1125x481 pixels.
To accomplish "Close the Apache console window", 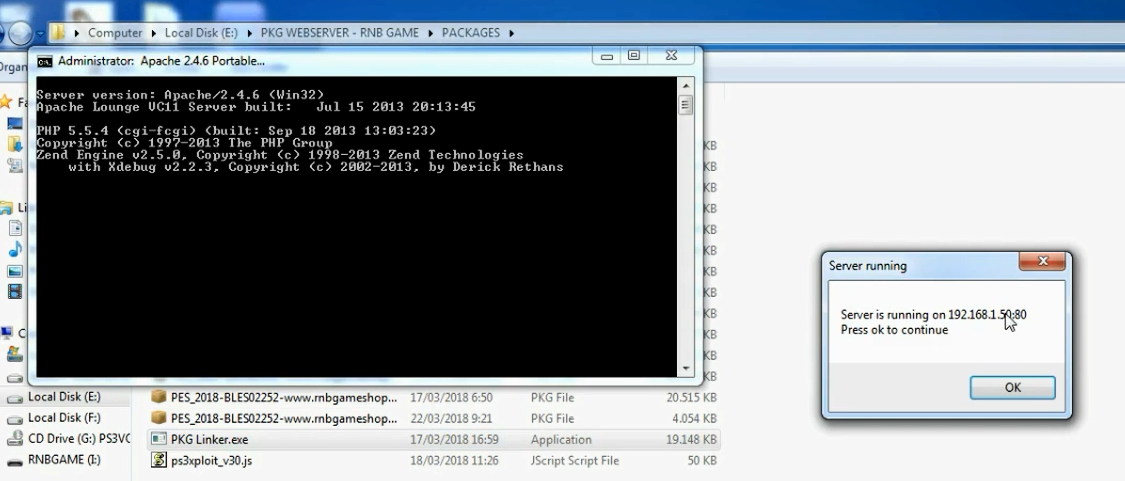I will [x=671, y=55].
